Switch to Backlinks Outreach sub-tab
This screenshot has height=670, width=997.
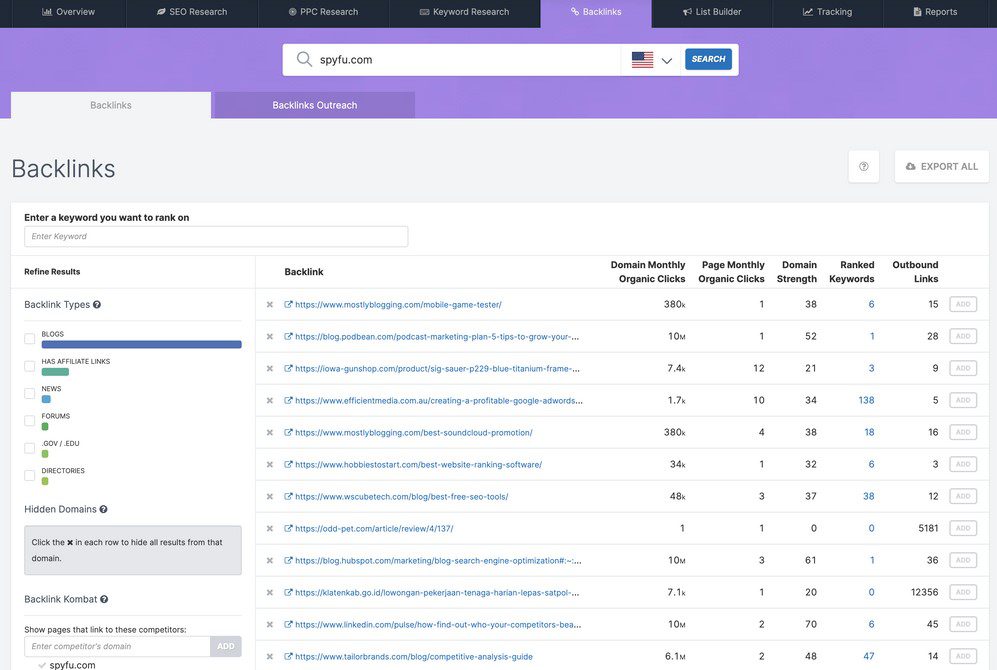[x=315, y=106]
